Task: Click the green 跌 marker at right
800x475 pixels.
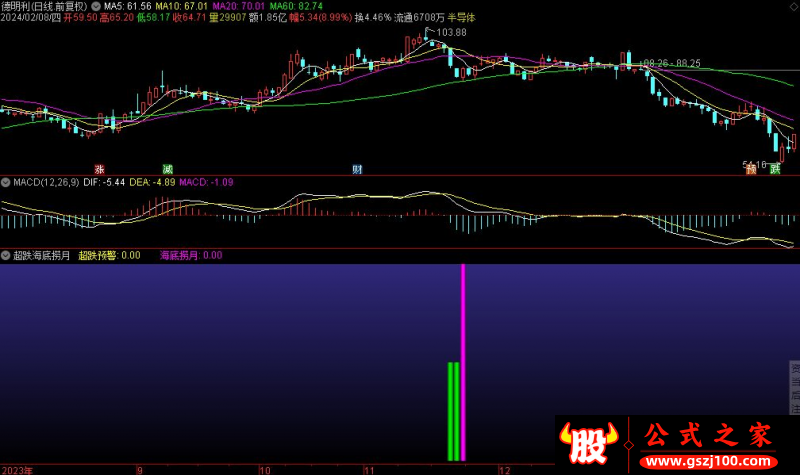Action: 773,169
